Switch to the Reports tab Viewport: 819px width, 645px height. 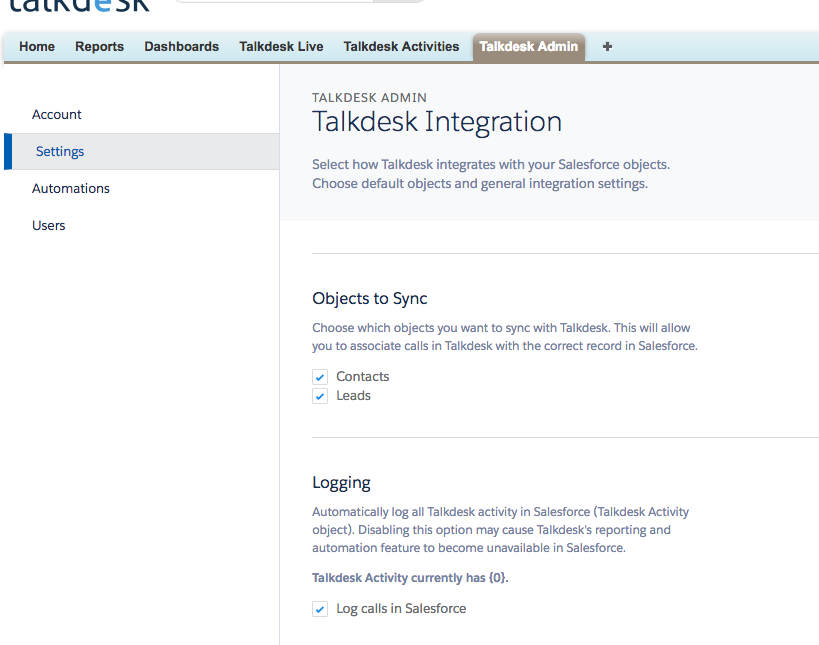click(x=99, y=46)
